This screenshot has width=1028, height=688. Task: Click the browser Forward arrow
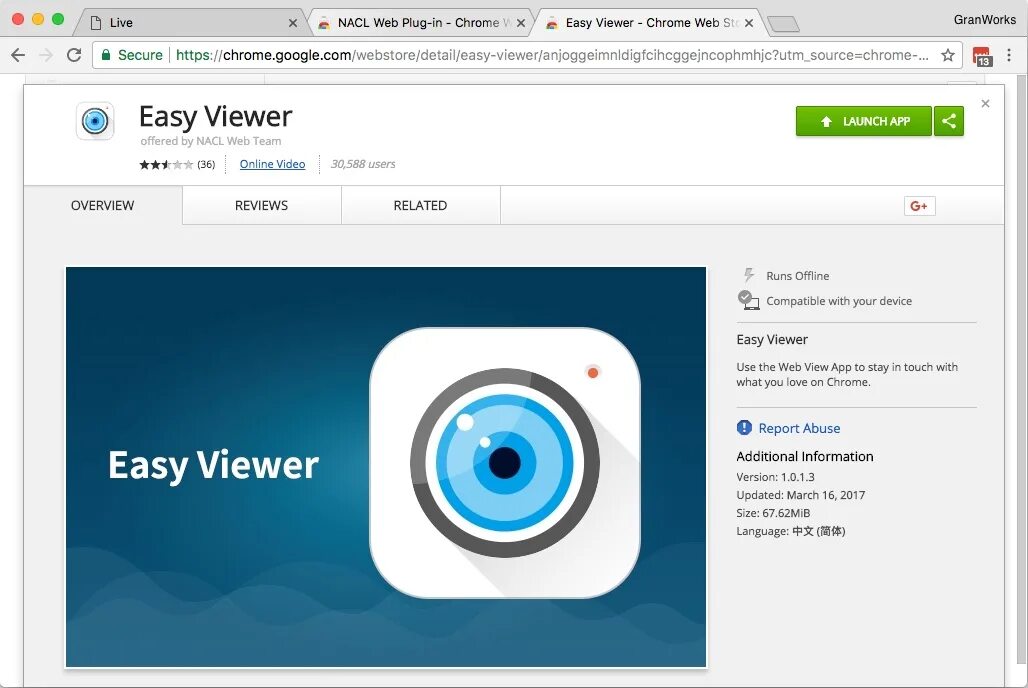click(x=46, y=55)
